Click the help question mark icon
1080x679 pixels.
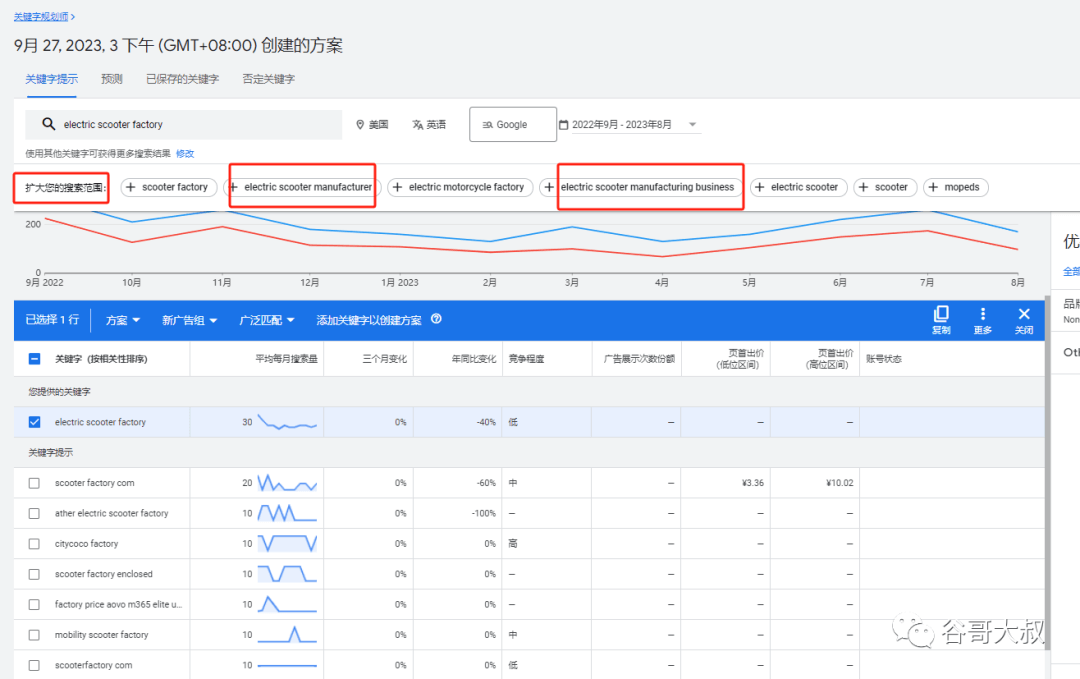click(436, 319)
